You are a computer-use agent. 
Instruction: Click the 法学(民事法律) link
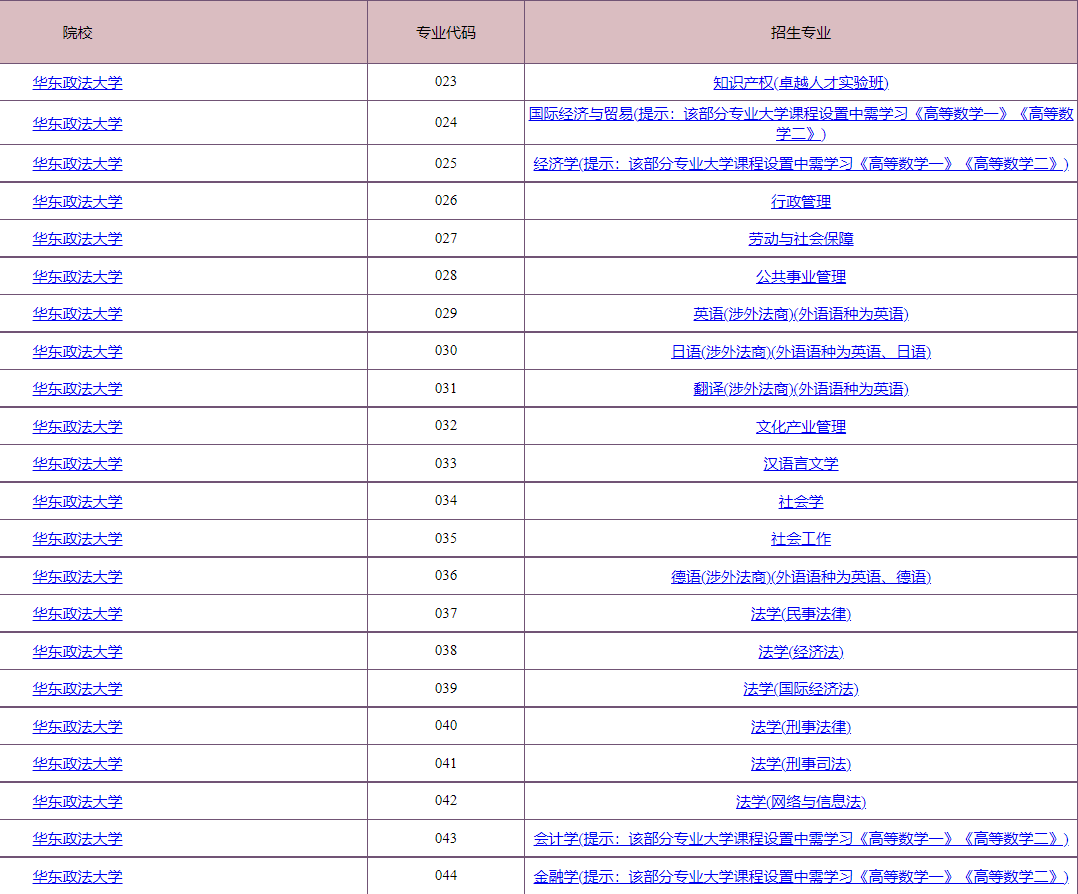click(800, 613)
